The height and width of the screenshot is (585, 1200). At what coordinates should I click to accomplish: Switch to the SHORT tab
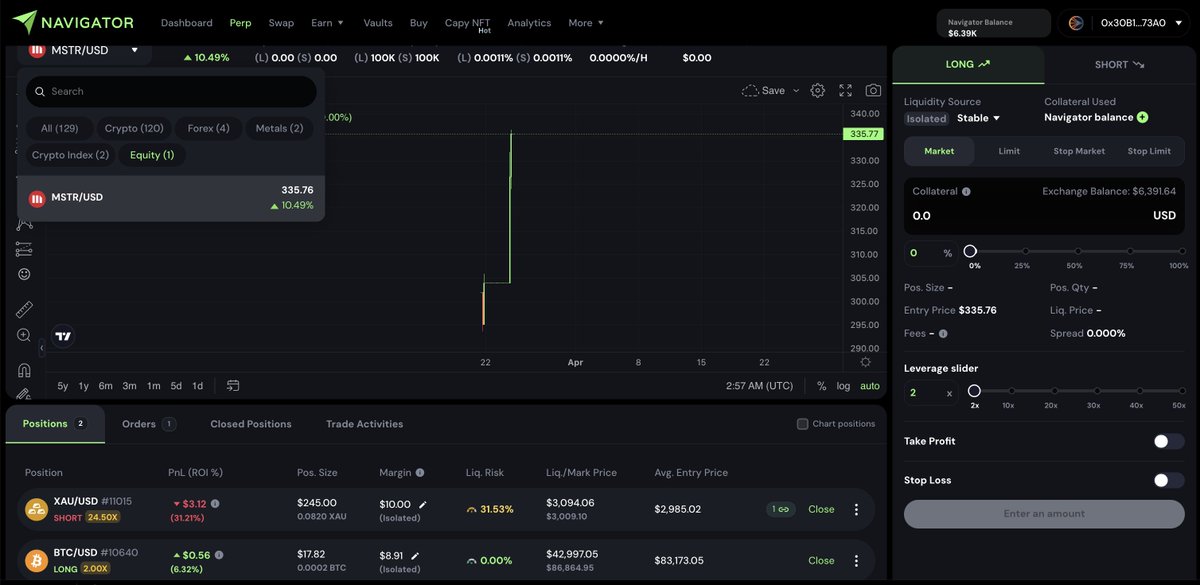pos(1113,63)
